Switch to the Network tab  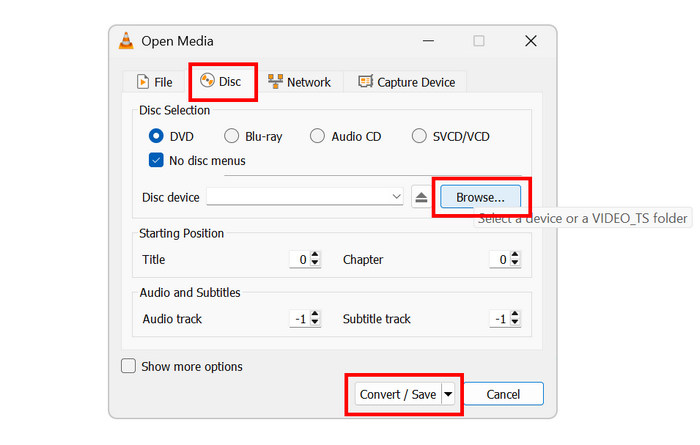299,82
